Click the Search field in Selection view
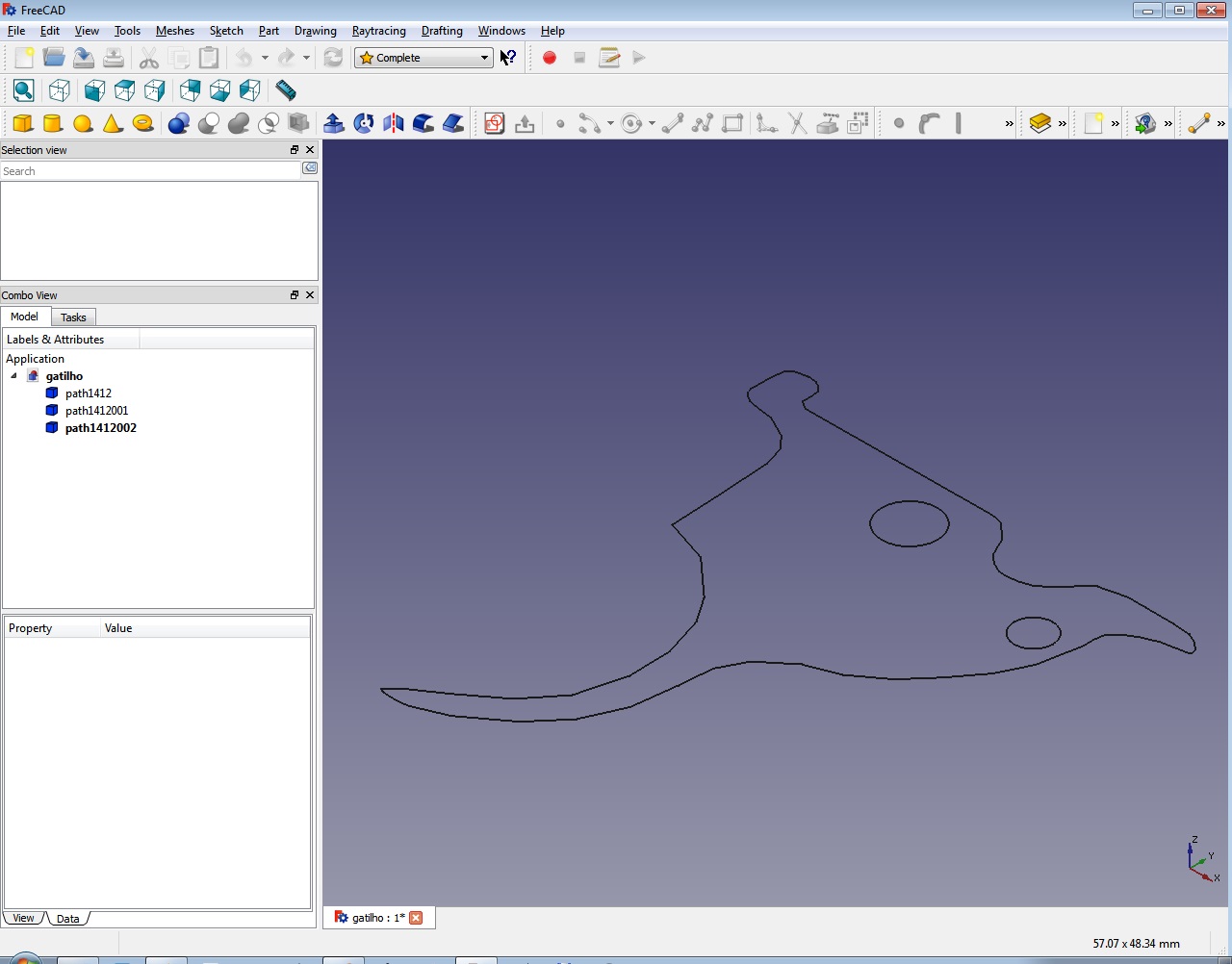Screen dimensions: 1232x964 (x=151, y=171)
